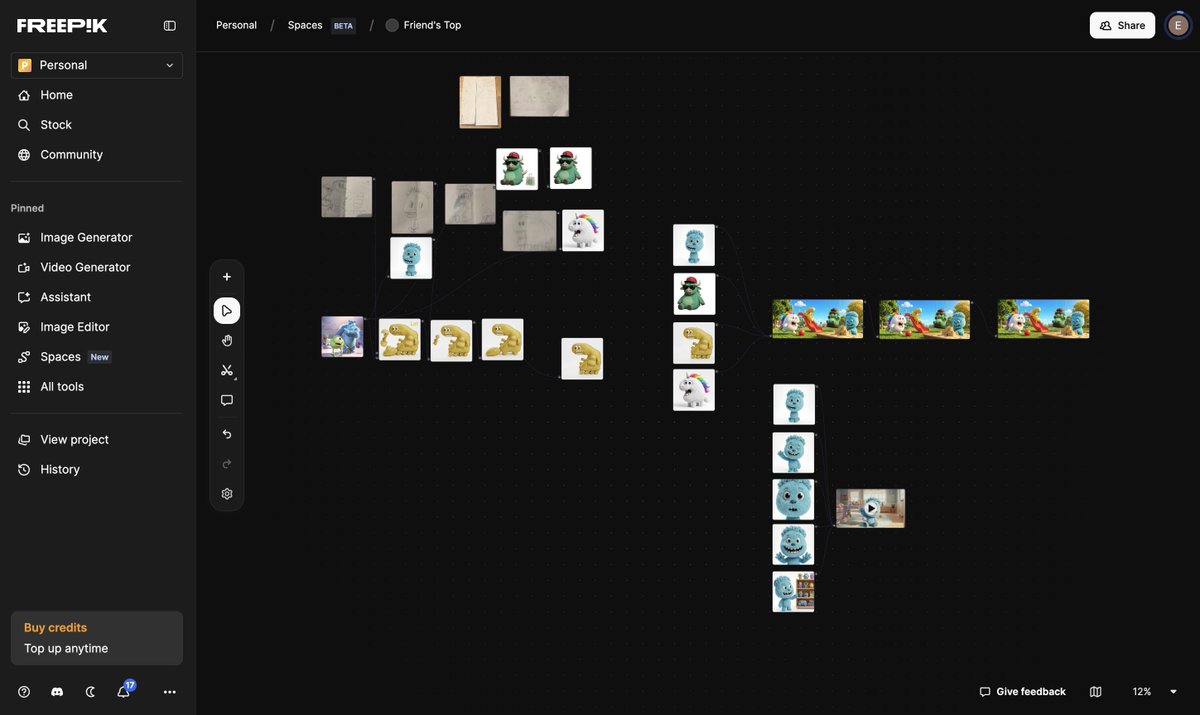1200x715 pixels.
Task: Open the user avatar E menu
Action: [1178, 25]
